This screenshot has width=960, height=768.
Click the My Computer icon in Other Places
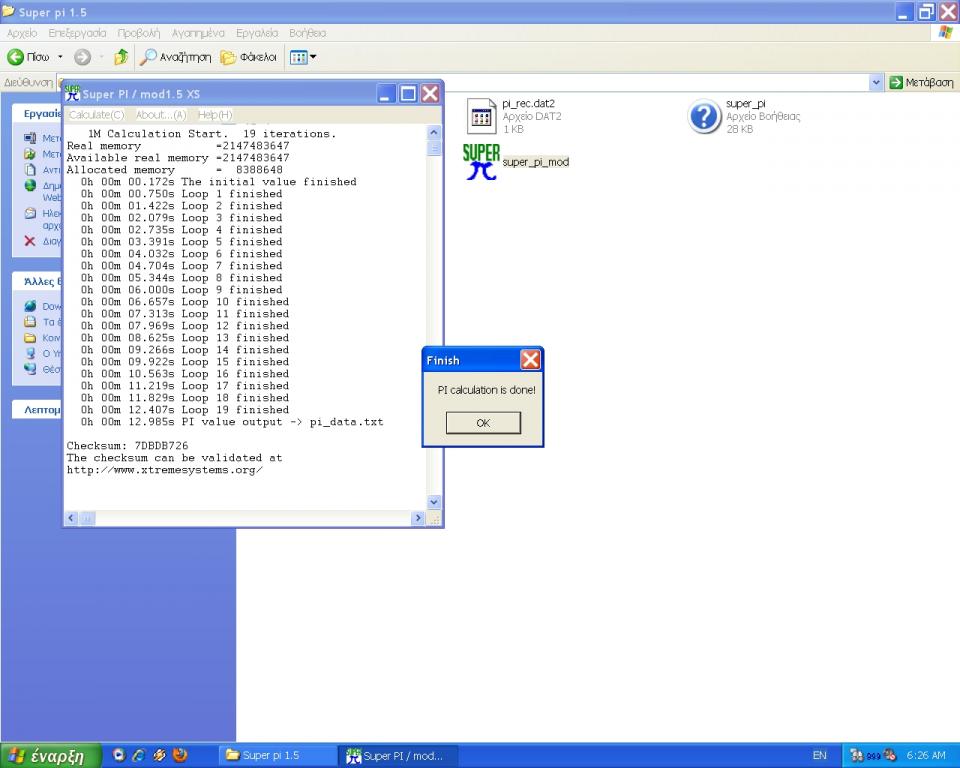click(x=30, y=353)
